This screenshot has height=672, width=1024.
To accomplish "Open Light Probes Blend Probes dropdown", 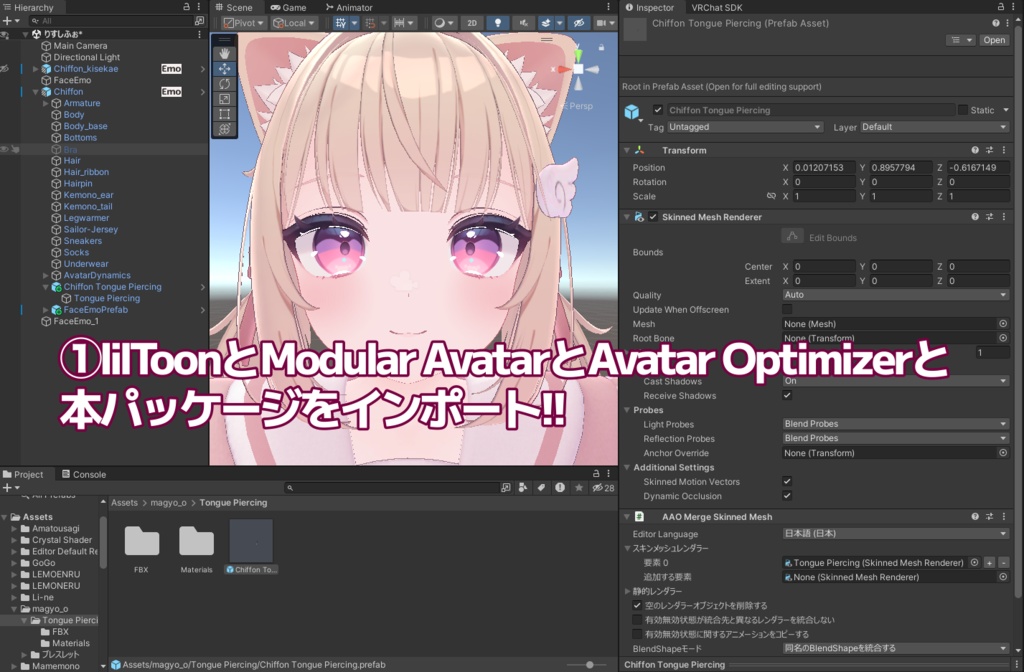I will [896, 424].
